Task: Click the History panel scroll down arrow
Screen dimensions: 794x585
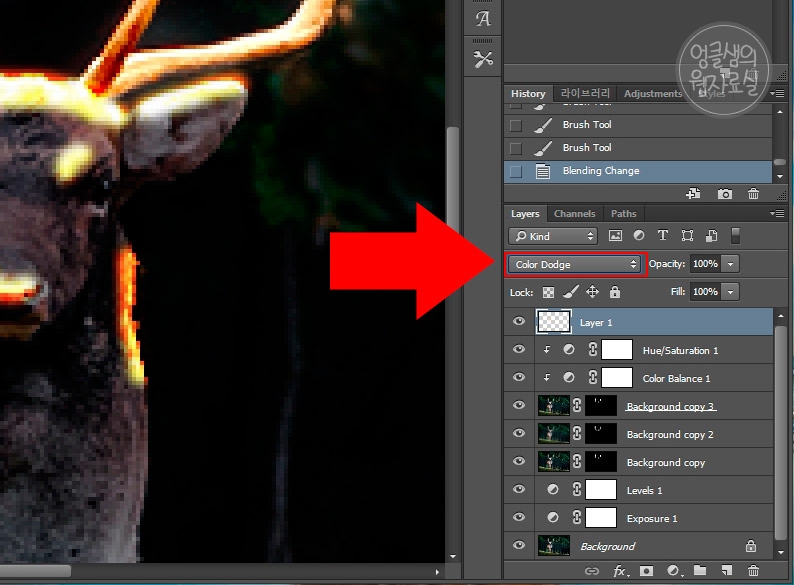Action: coord(779,176)
